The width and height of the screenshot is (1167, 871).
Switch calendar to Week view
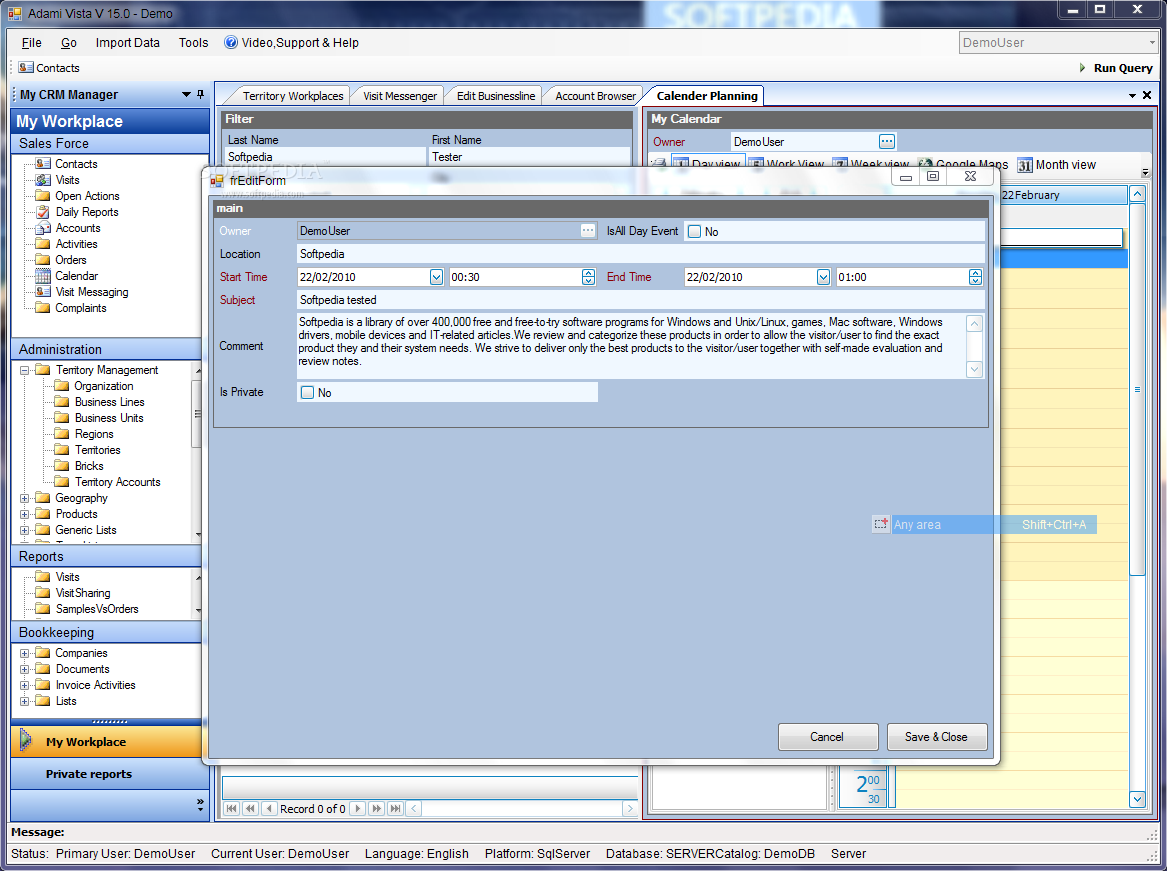(871, 165)
